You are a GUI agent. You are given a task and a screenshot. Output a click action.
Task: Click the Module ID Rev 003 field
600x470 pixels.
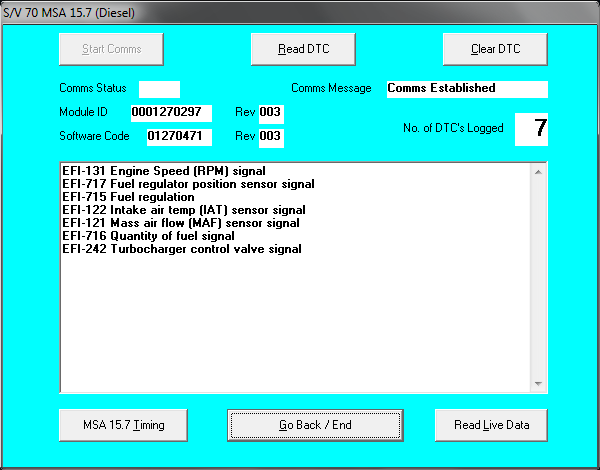coord(271,114)
